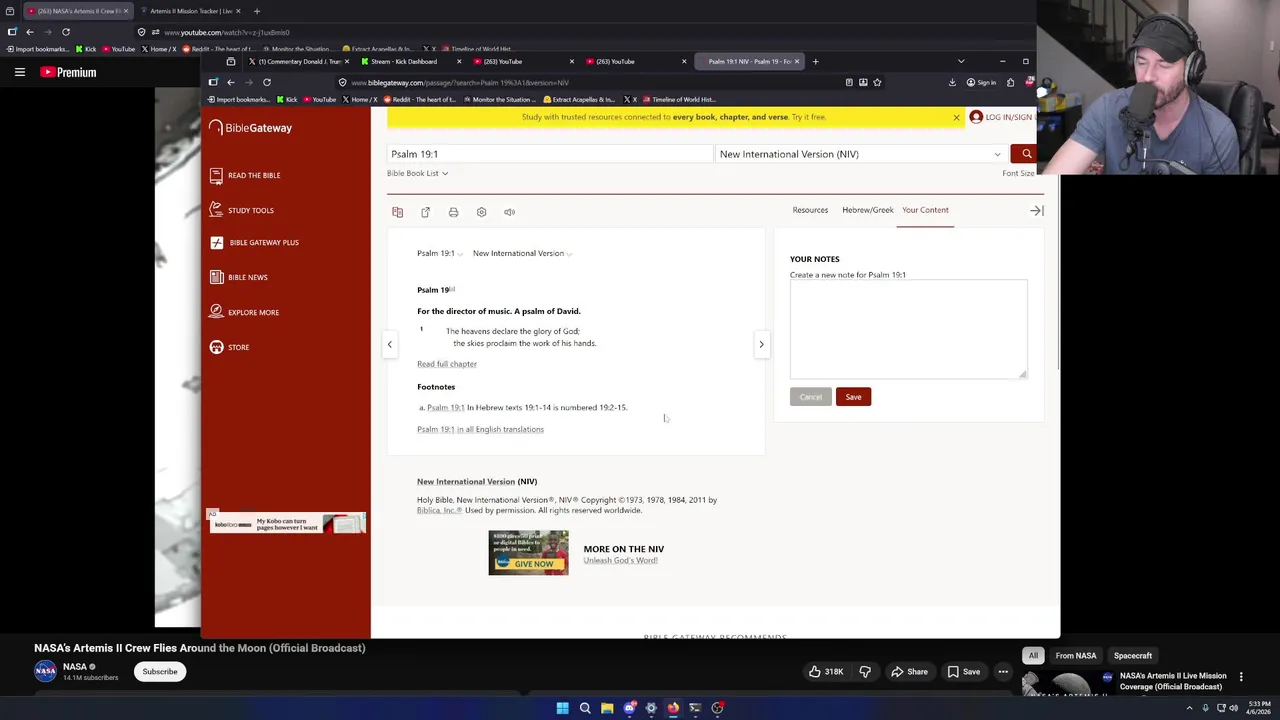
Task: Select From NASA filter chip
Action: pos(1076,656)
